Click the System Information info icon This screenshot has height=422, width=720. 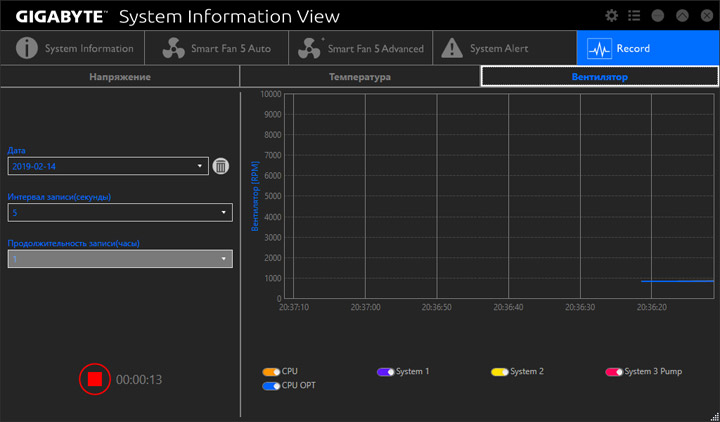tap(27, 48)
